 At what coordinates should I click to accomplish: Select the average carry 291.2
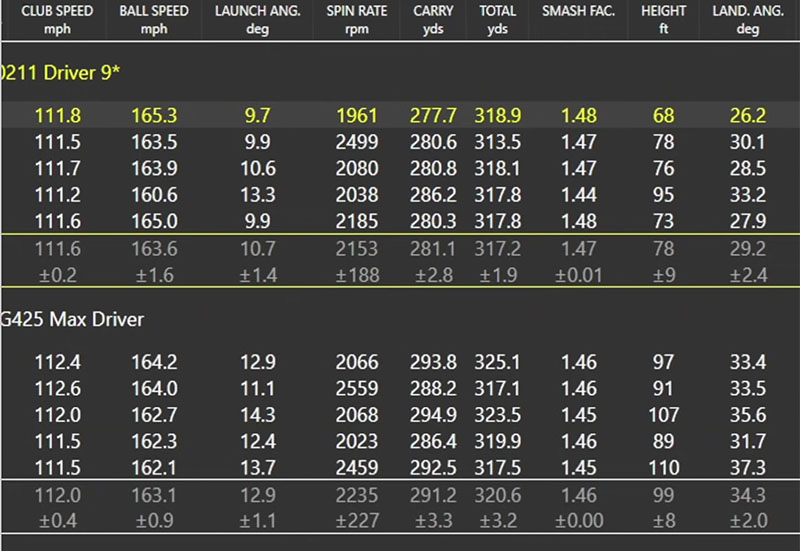433,496
